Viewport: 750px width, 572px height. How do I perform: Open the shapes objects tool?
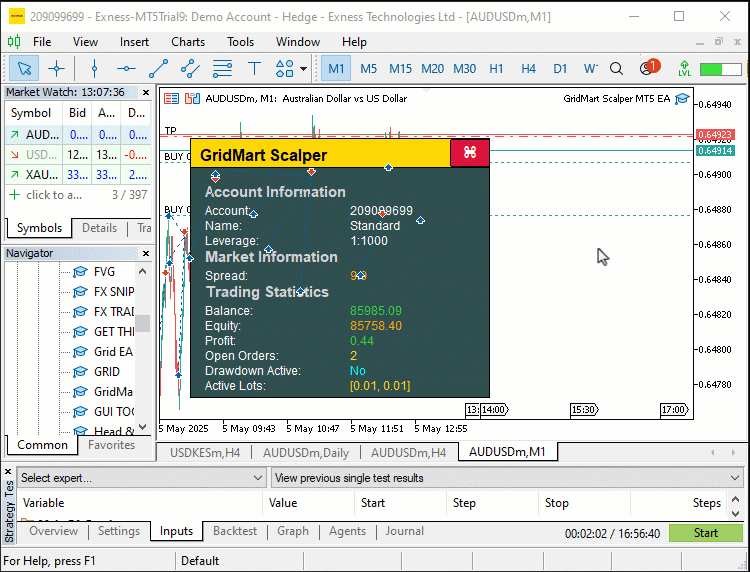[285, 69]
